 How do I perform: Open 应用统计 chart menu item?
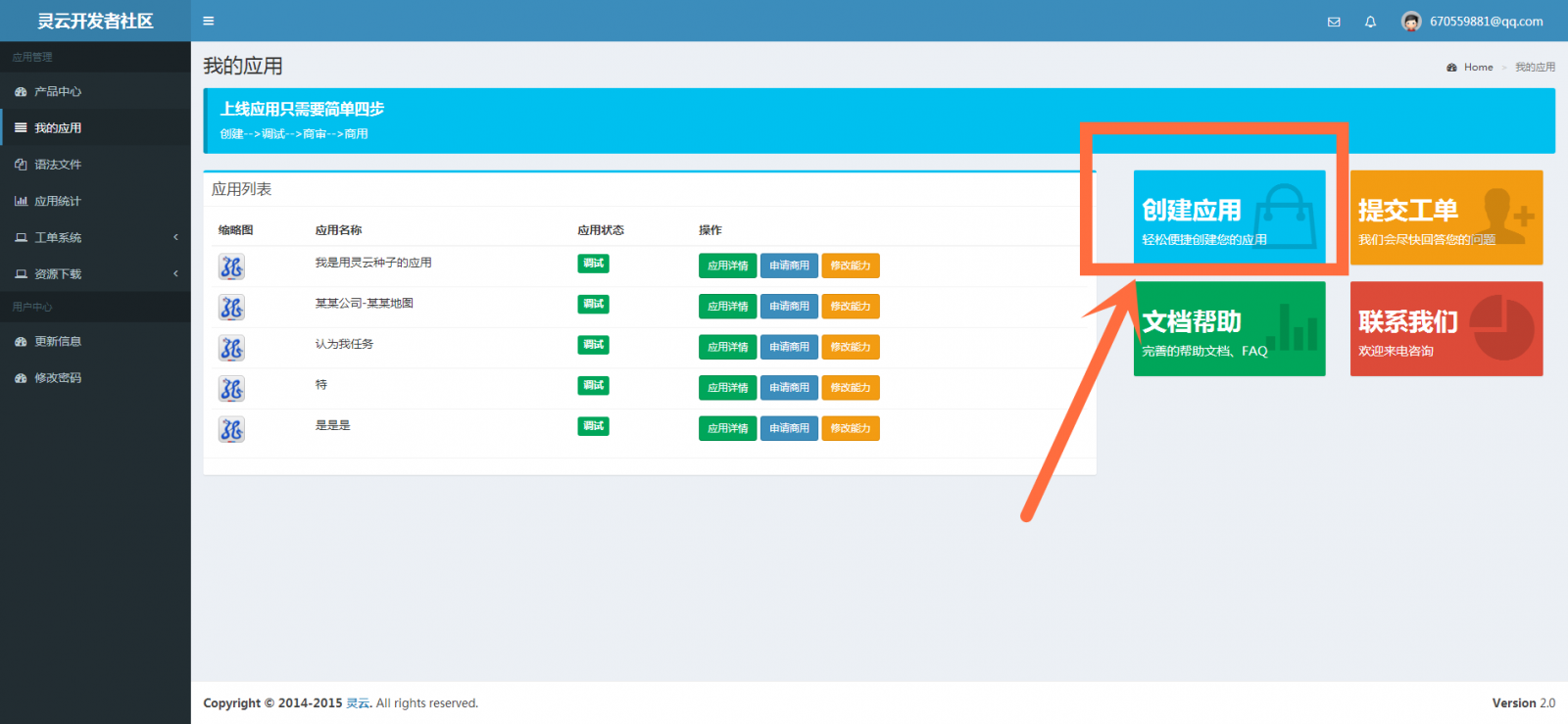point(58,201)
